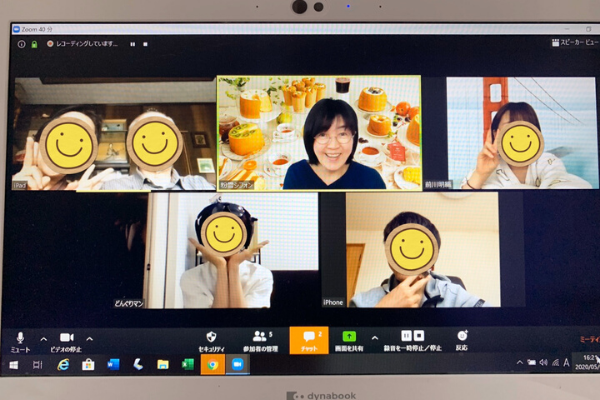
Task: Open the Windows Start menu
Action: click(14, 365)
